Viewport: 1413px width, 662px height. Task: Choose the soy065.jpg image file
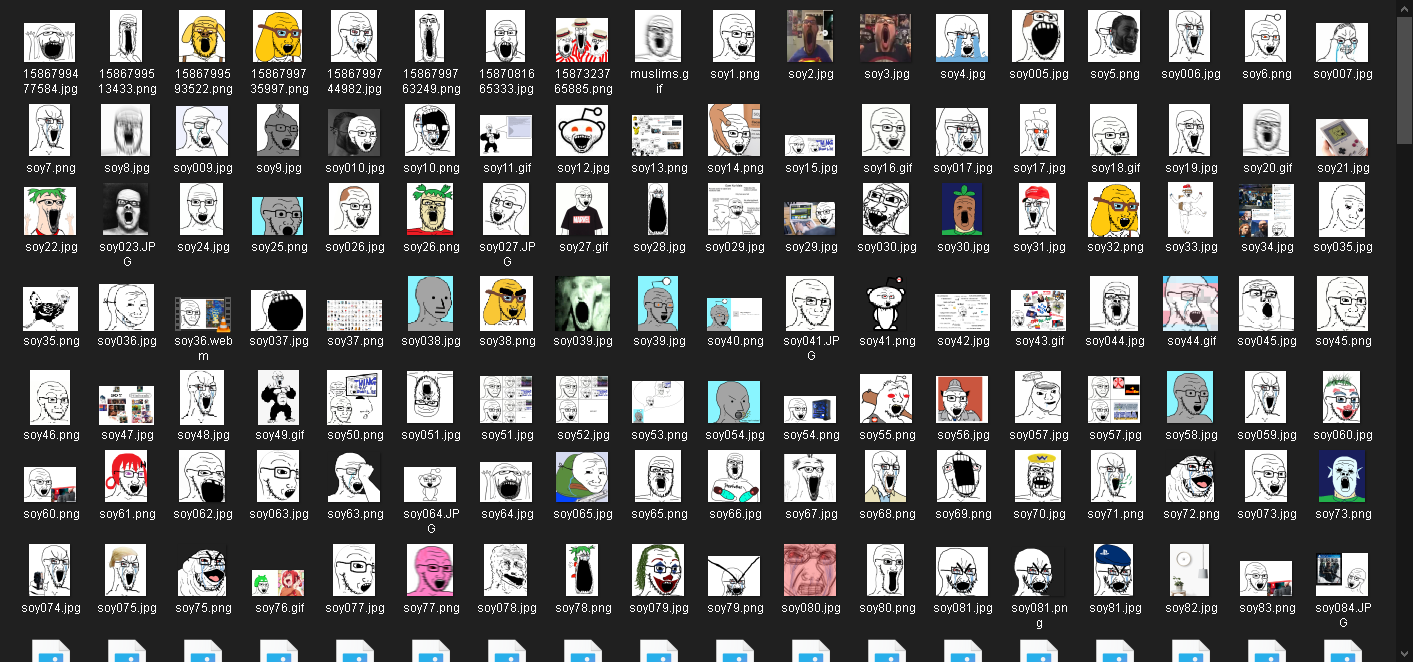tap(582, 477)
